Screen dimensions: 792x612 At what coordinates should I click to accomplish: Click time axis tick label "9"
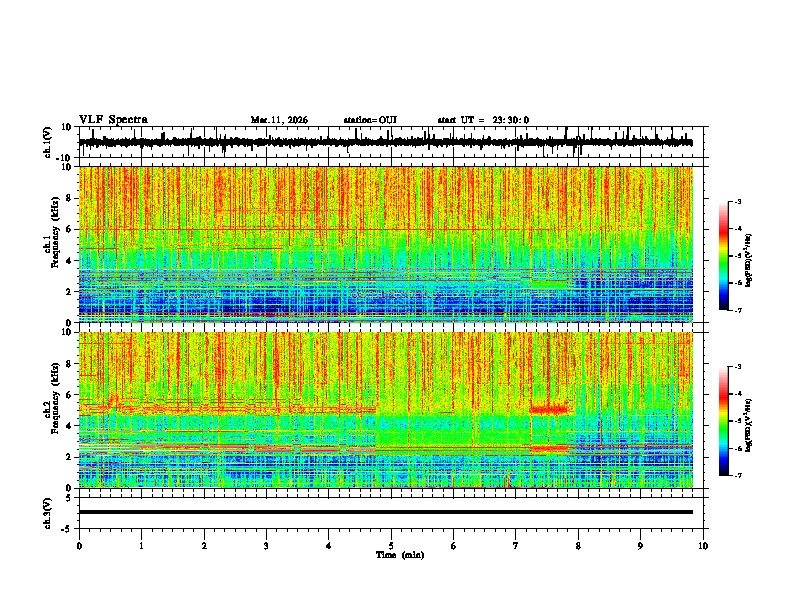[x=640, y=546]
